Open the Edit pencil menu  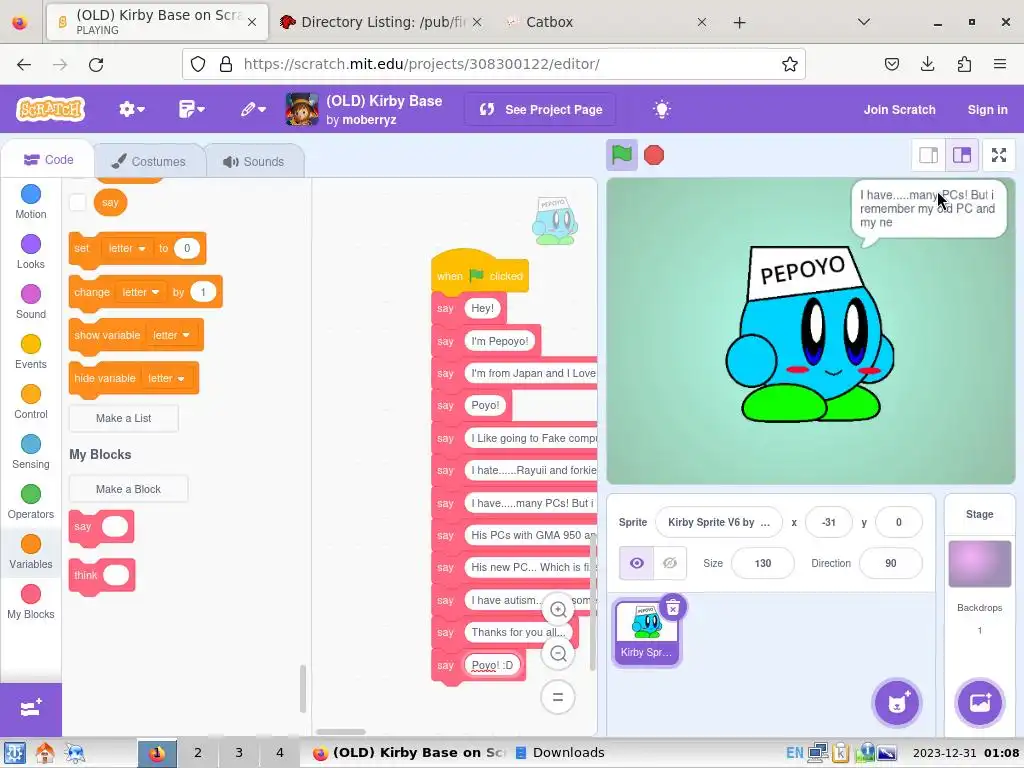pyautogui.click(x=253, y=109)
